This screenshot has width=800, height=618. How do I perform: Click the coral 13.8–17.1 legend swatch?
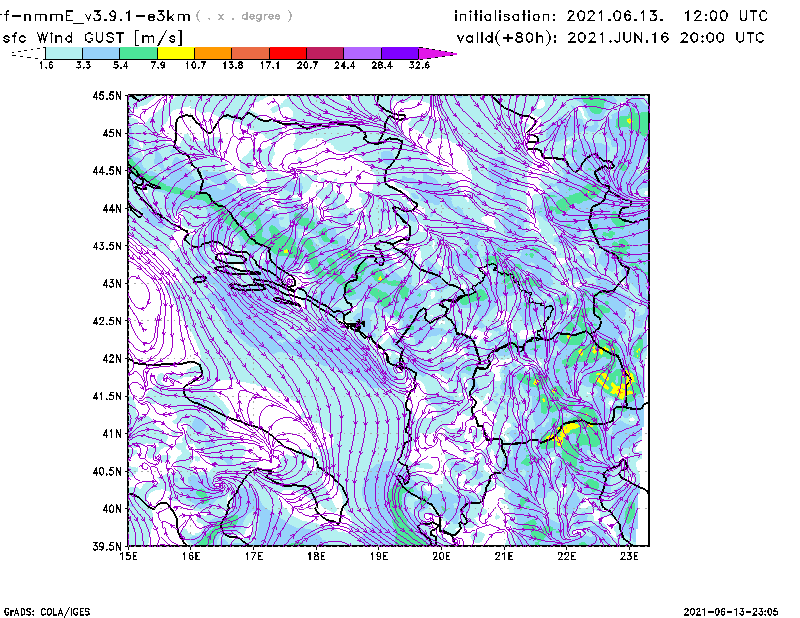click(x=251, y=53)
